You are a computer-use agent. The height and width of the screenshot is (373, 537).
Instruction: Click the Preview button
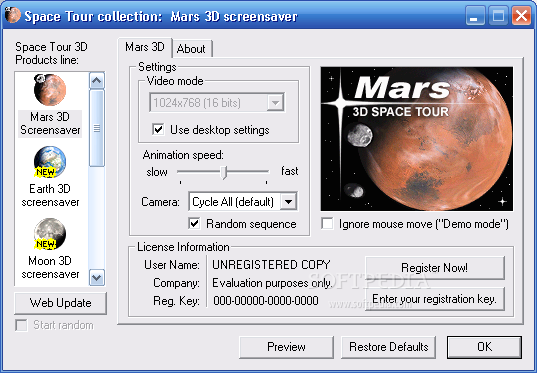(286, 347)
